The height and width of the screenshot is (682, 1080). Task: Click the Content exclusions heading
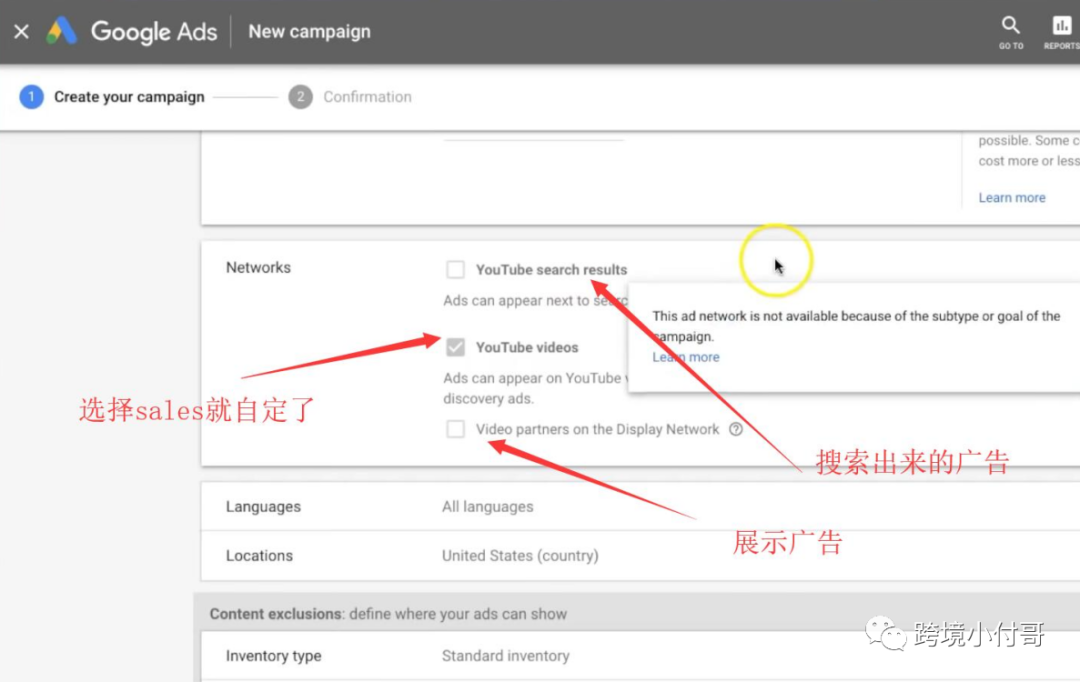(388, 614)
